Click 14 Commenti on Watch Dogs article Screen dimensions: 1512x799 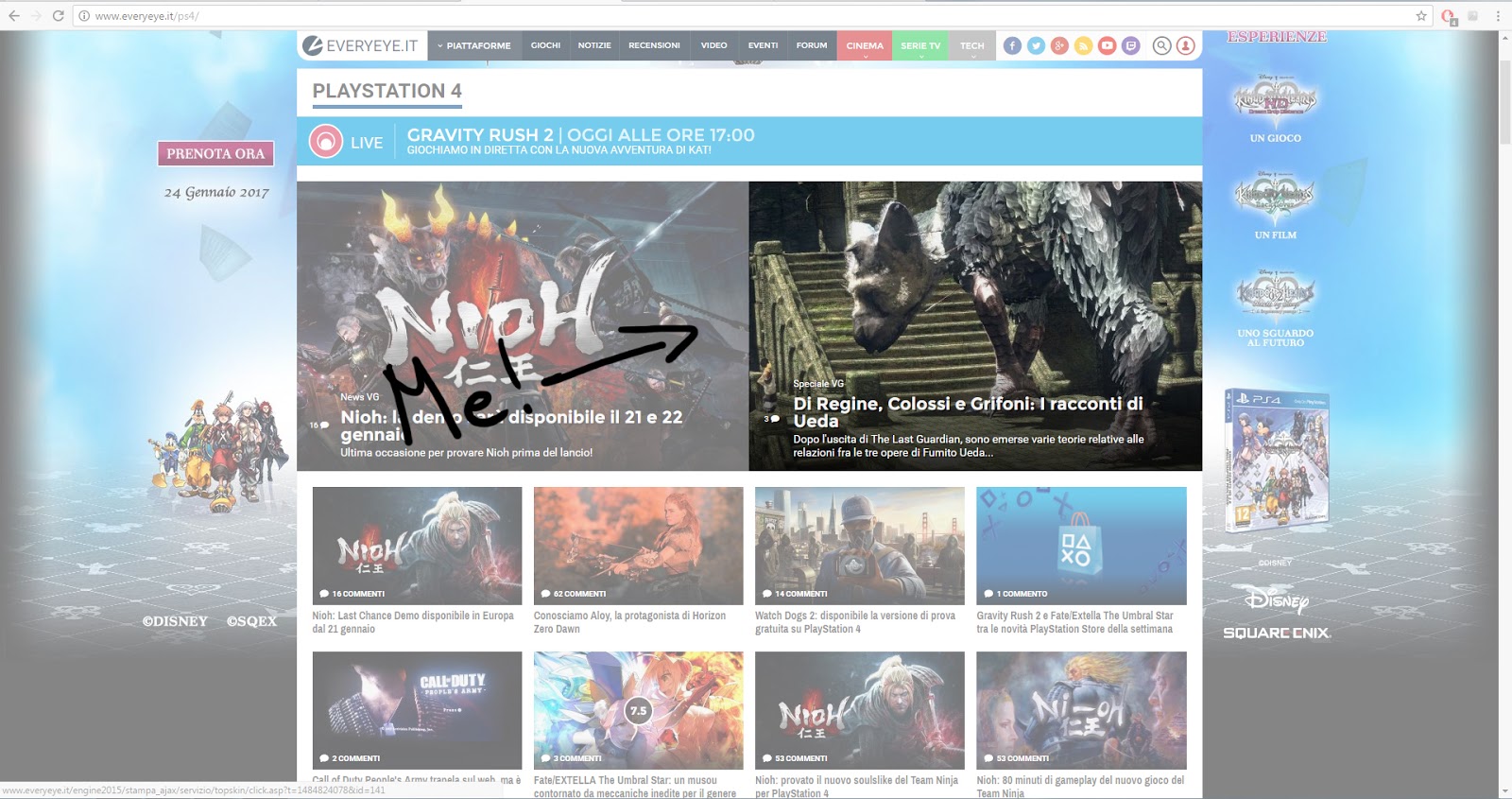795,594
